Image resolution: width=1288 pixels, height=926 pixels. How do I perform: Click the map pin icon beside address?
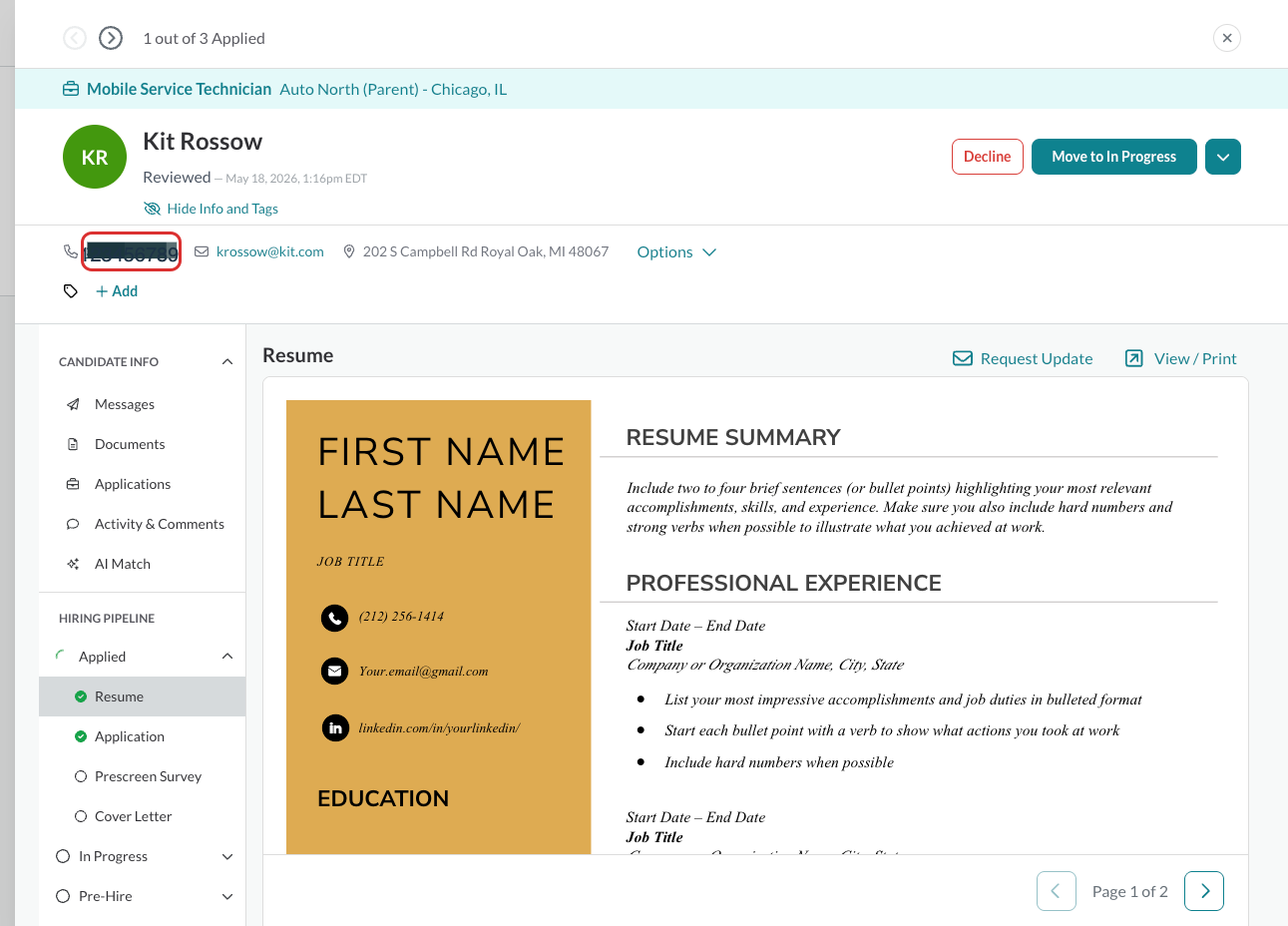[349, 251]
